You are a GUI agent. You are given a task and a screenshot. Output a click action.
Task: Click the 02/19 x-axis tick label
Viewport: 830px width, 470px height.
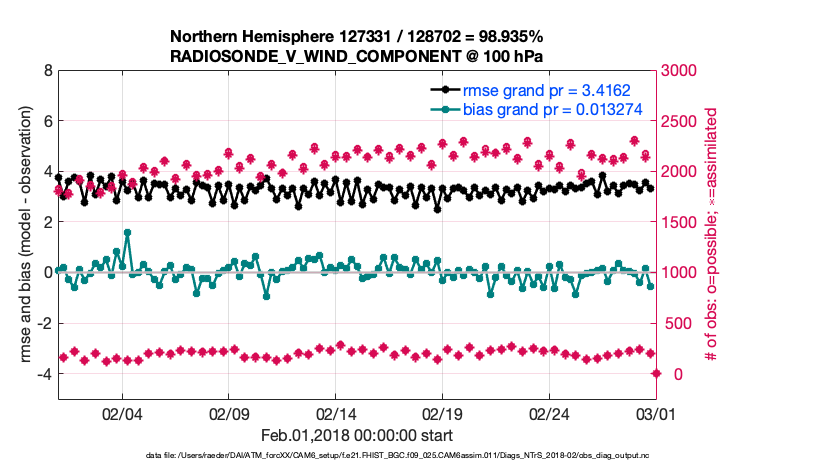pyautogui.click(x=442, y=413)
